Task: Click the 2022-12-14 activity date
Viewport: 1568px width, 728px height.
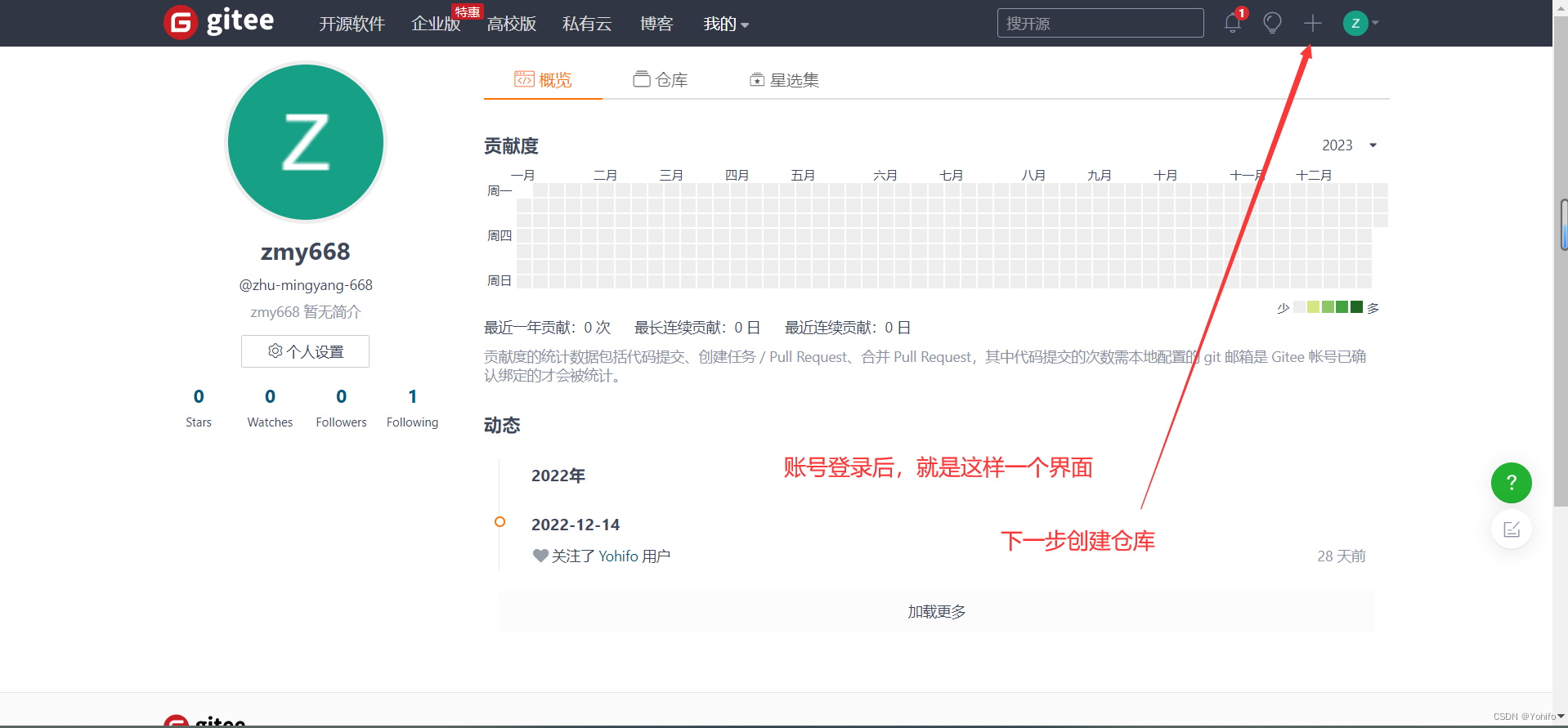Action: 576,525
